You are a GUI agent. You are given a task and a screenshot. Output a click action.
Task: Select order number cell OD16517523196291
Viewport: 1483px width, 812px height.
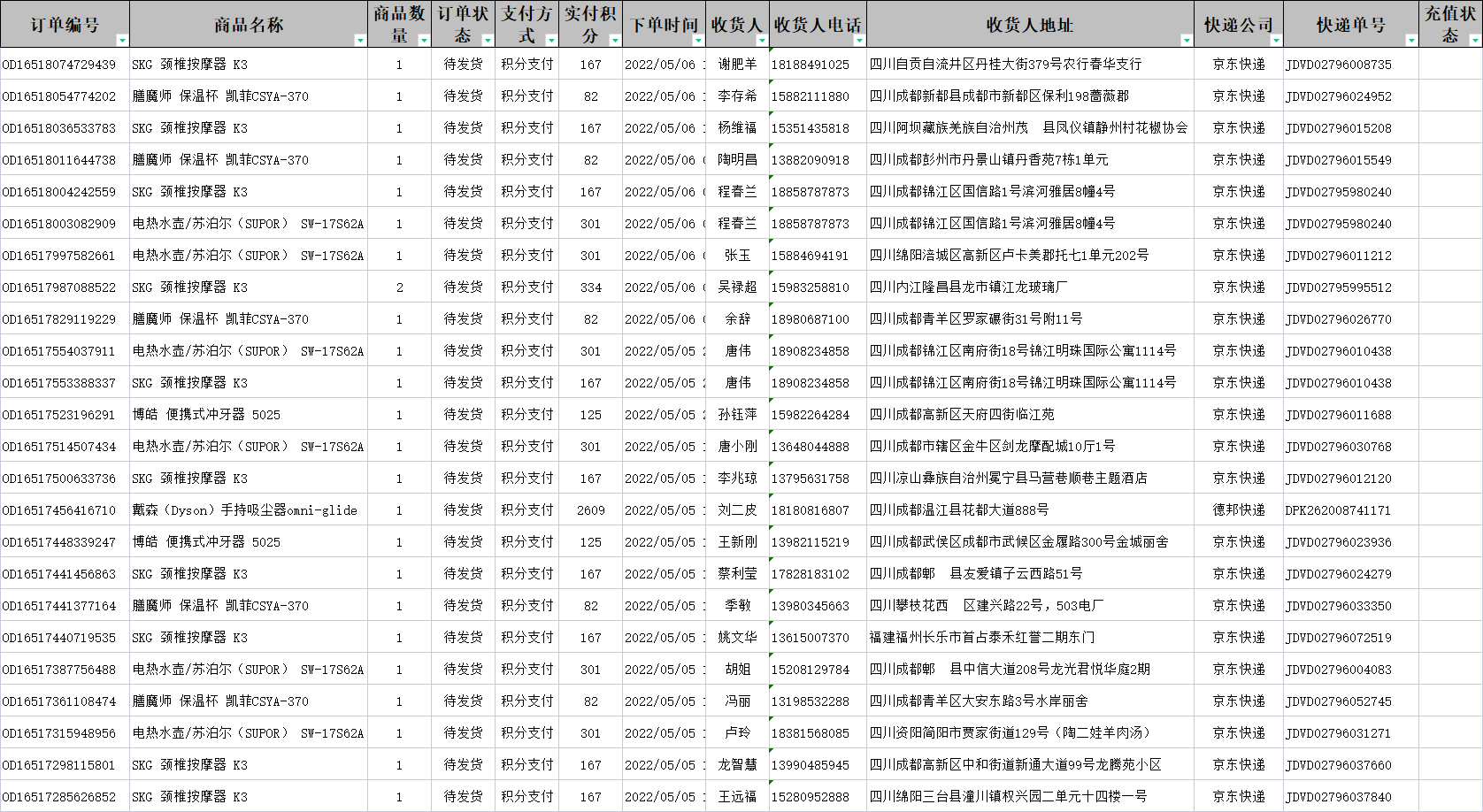[x=65, y=415]
